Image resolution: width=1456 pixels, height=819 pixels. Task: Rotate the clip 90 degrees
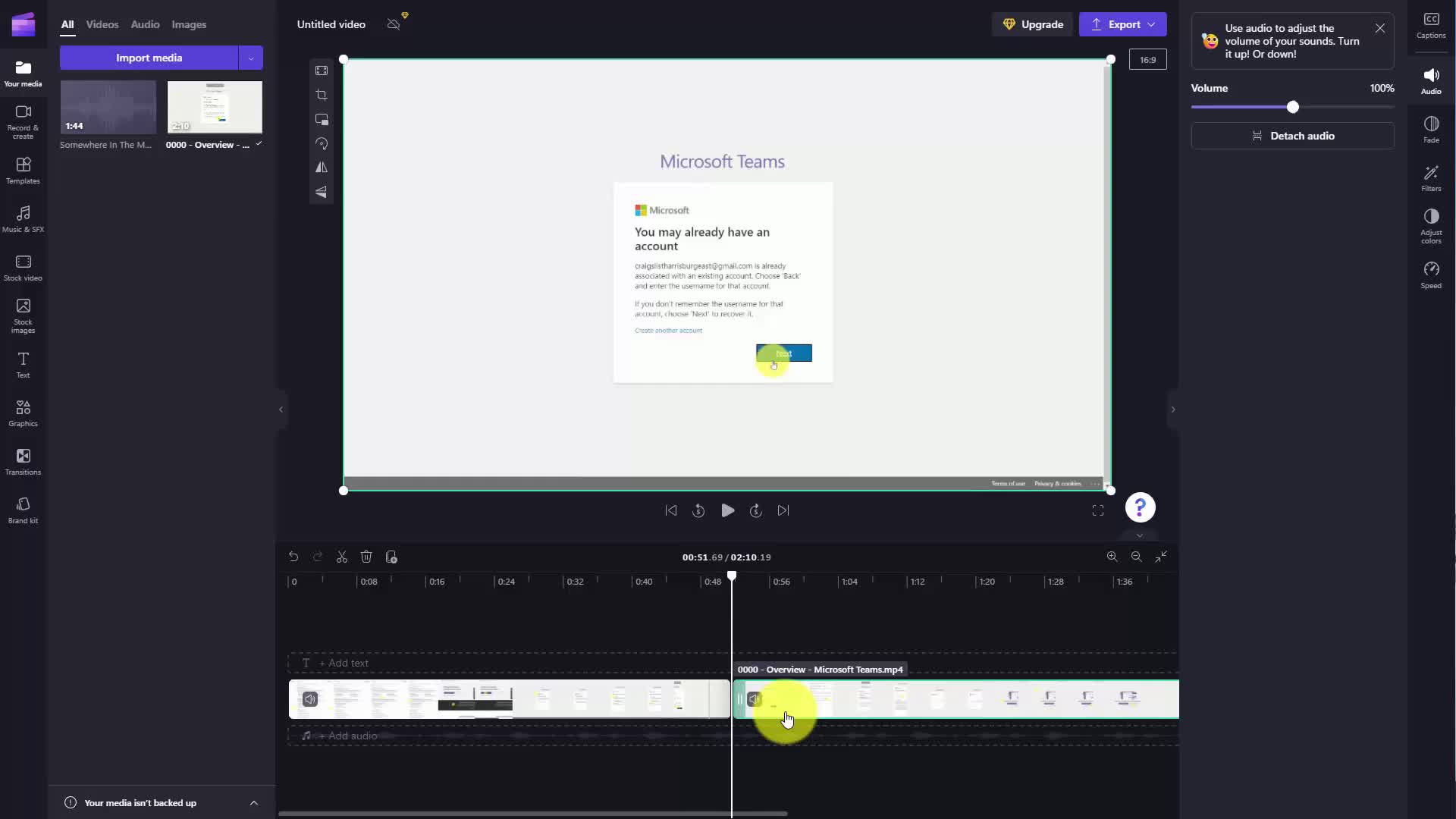point(322,143)
